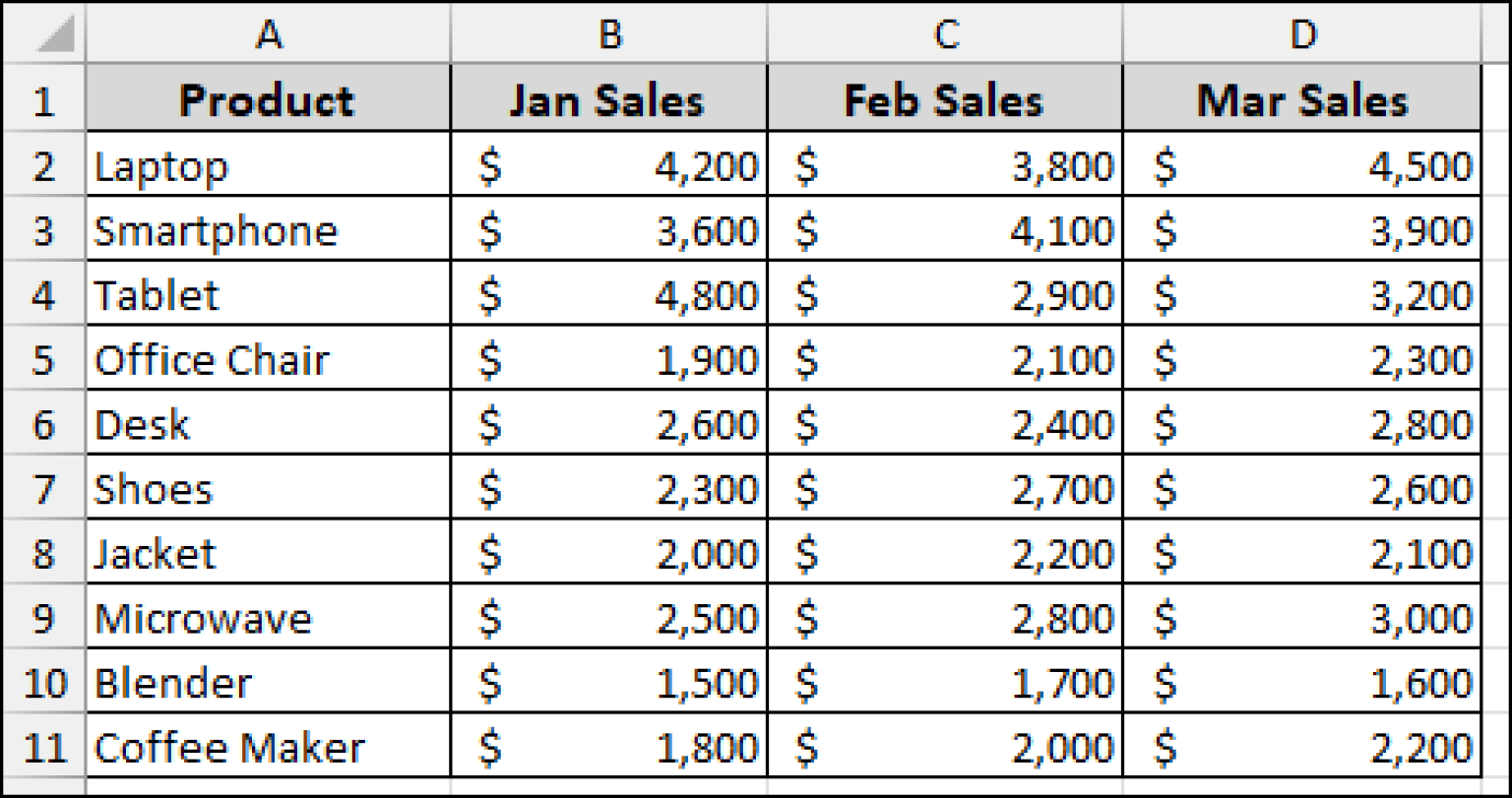Select Blender's Feb Sales value 1,700
This screenshot has width=1512, height=798.
945,682
